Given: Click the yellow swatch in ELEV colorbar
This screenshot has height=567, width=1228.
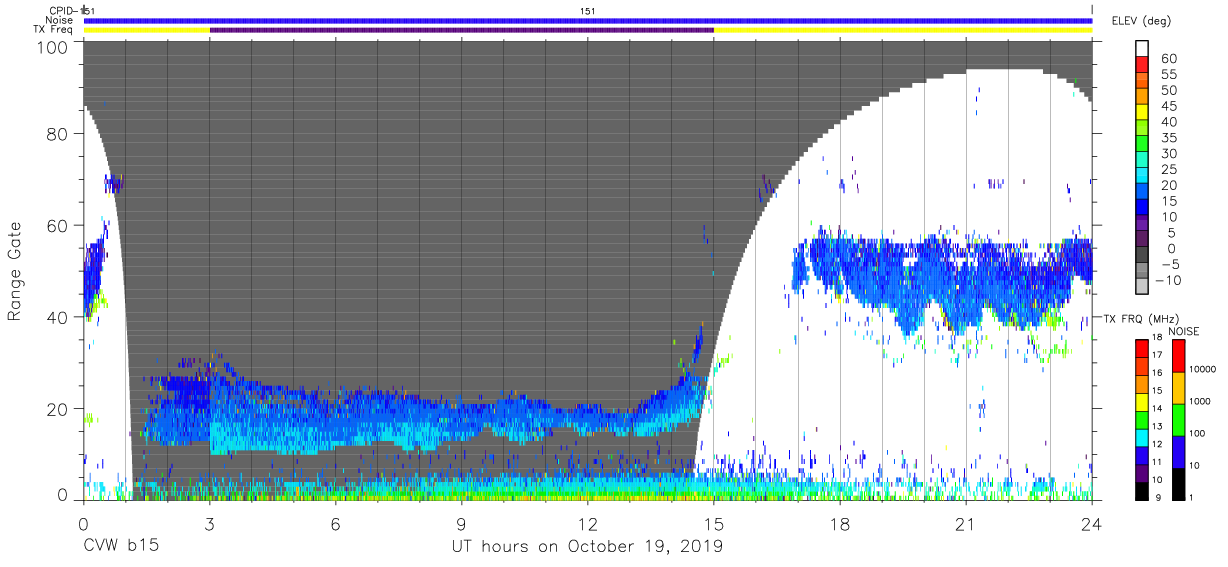Looking at the screenshot, I should pyautogui.click(x=1144, y=110).
